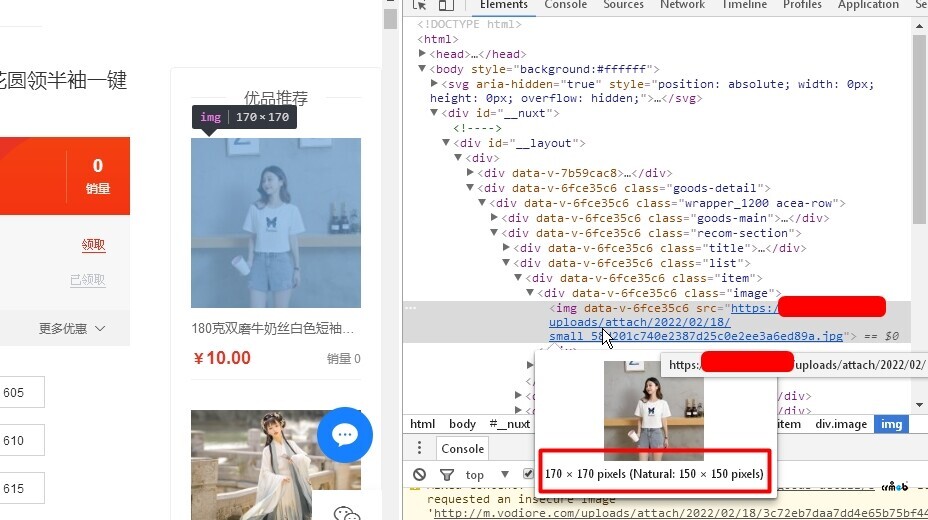928x520 pixels.
Task: Open the Sources tab
Action: click(x=623, y=5)
